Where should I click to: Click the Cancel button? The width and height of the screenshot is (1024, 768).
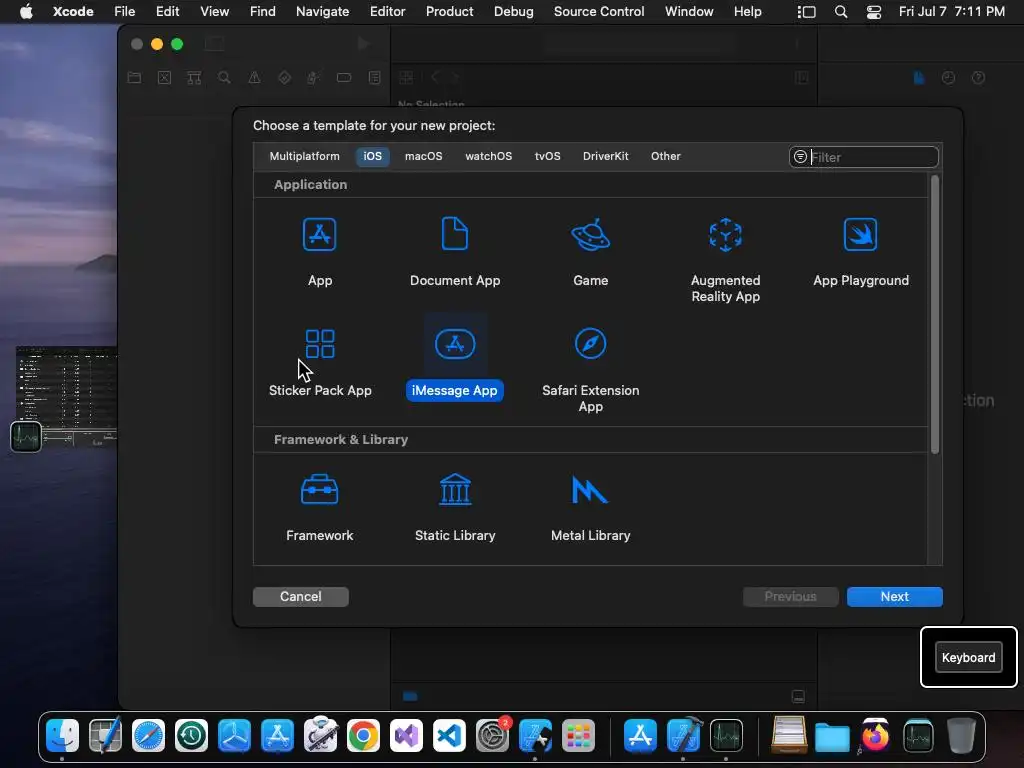click(x=300, y=596)
